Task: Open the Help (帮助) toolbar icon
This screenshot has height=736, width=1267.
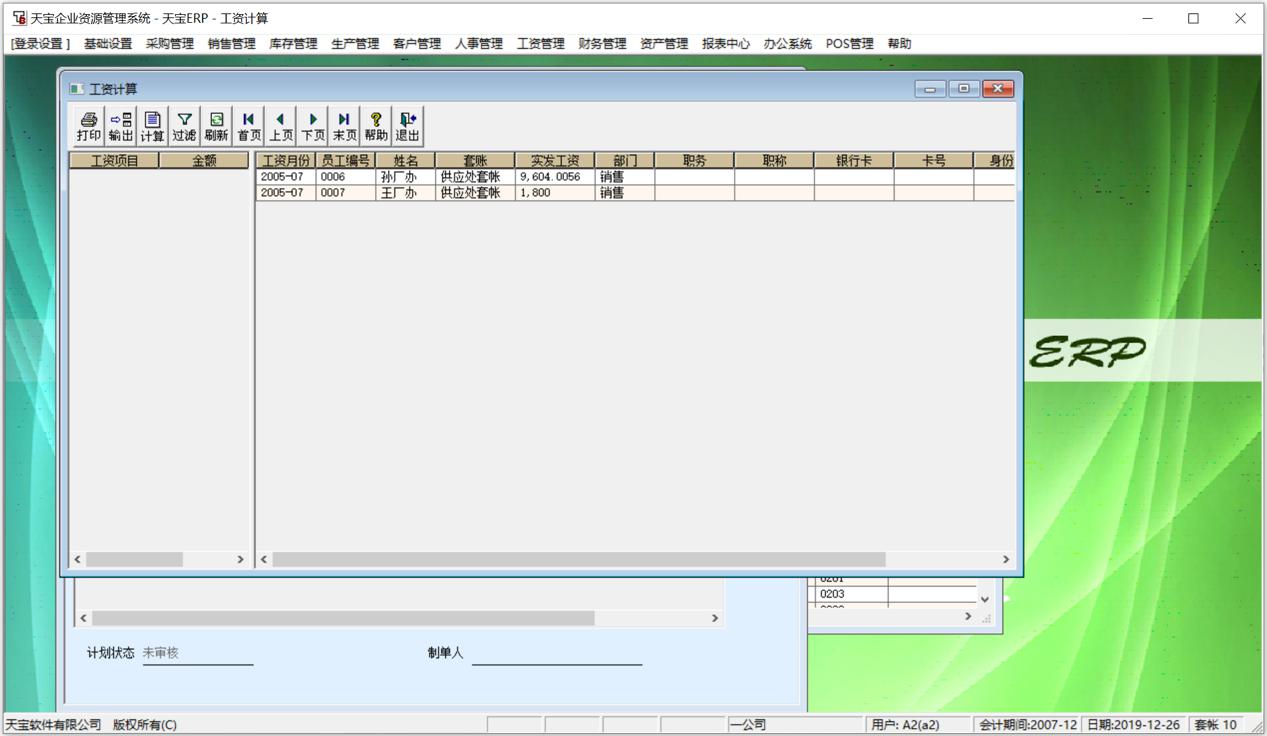Action: tap(376, 126)
